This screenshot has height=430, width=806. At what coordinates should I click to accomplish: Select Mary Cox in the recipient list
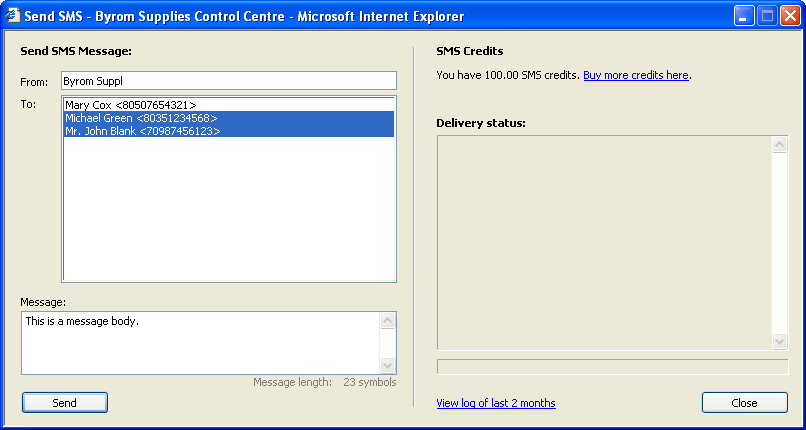coord(131,104)
